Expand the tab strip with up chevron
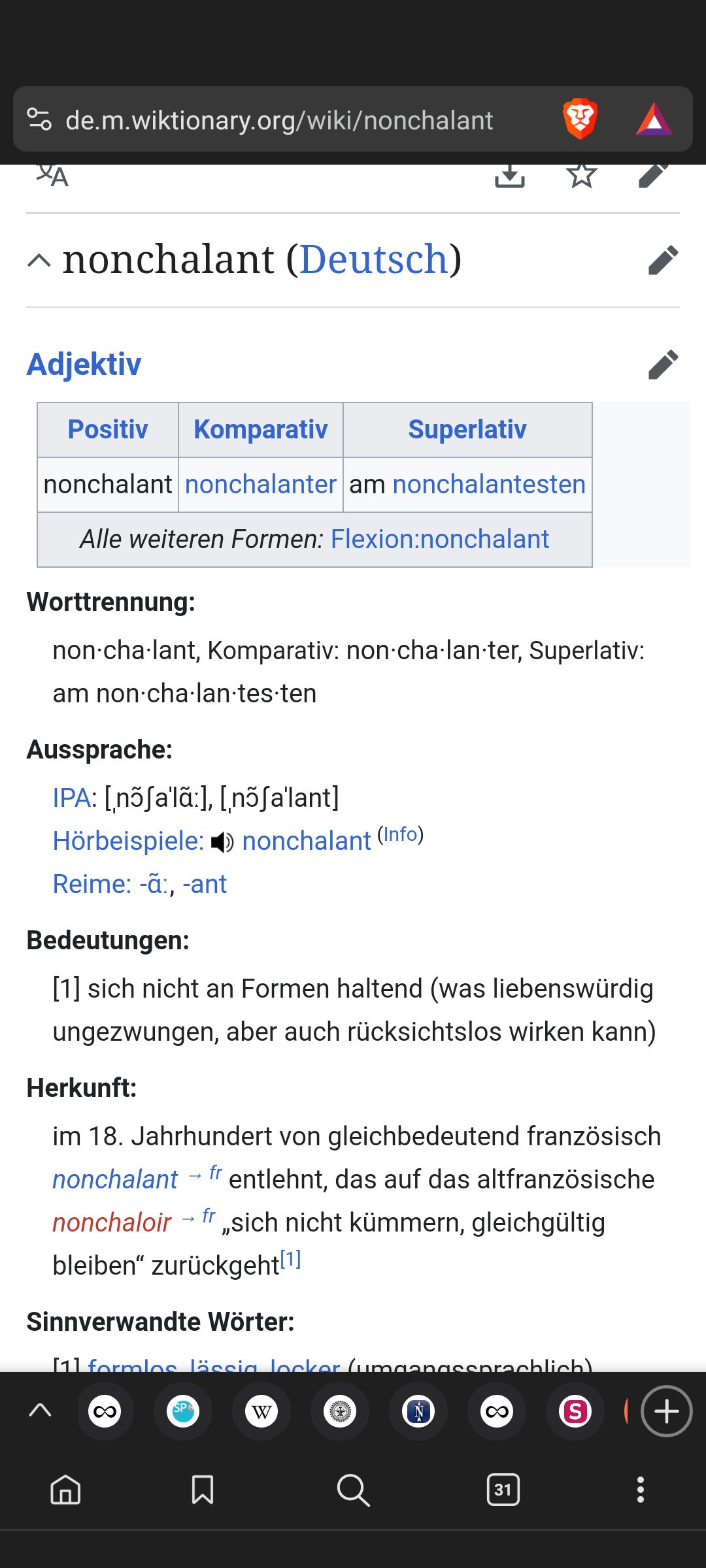This screenshot has width=706, height=1568. coord(41,1411)
